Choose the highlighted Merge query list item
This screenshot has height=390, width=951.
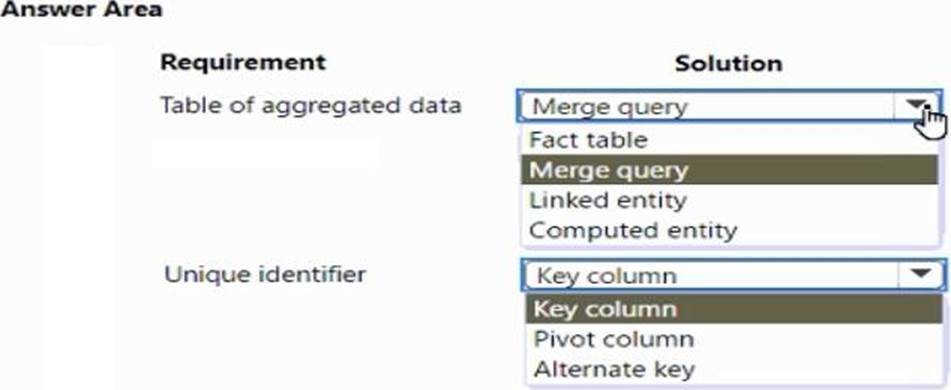click(x=730, y=170)
